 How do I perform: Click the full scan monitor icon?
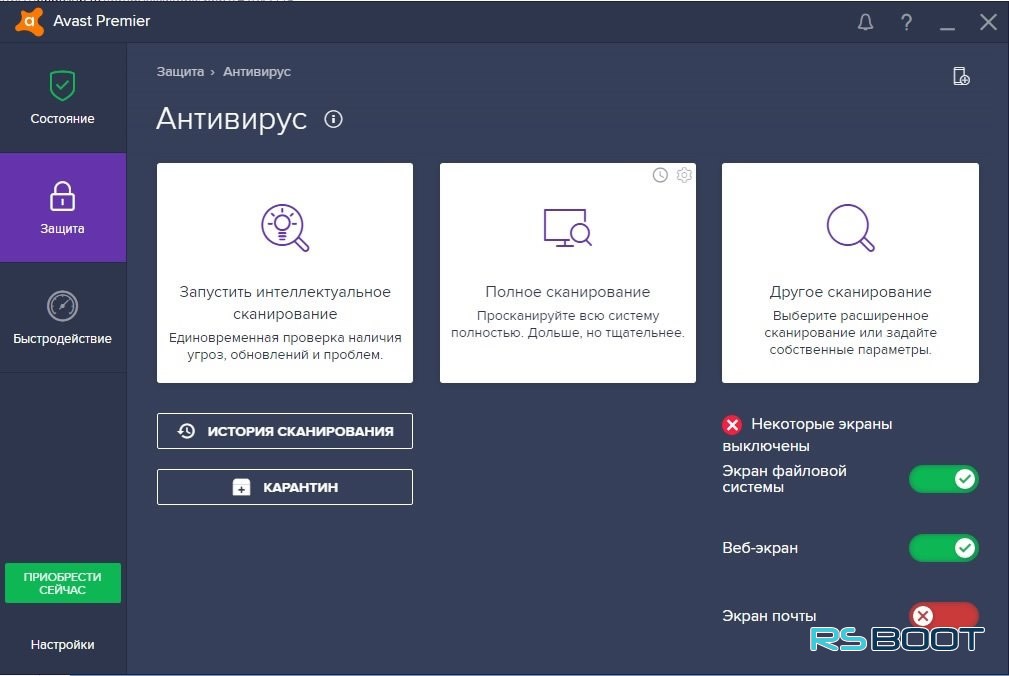pos(567,227)
